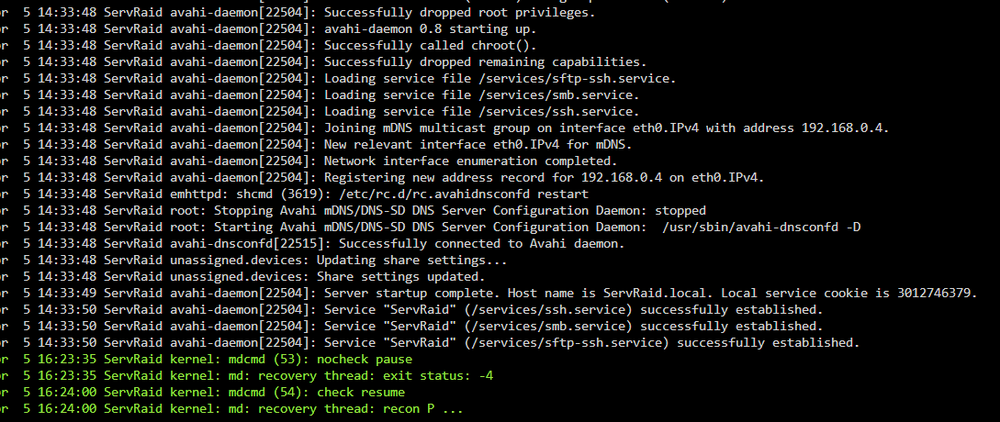Click the green 'exit status: -4' line
Image resolution: width=1000 pixels, height=422 pixels.
247,375
